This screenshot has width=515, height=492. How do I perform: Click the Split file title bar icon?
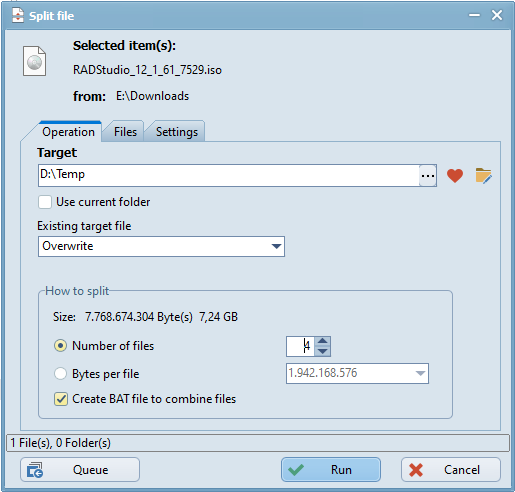18,15
